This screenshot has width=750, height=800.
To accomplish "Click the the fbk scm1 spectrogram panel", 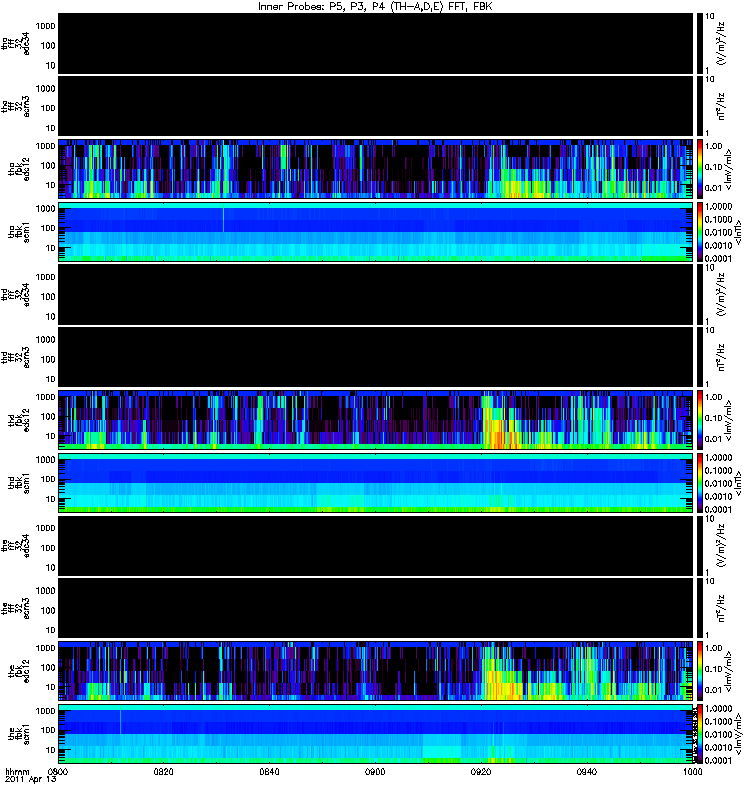I will [376, 734].
